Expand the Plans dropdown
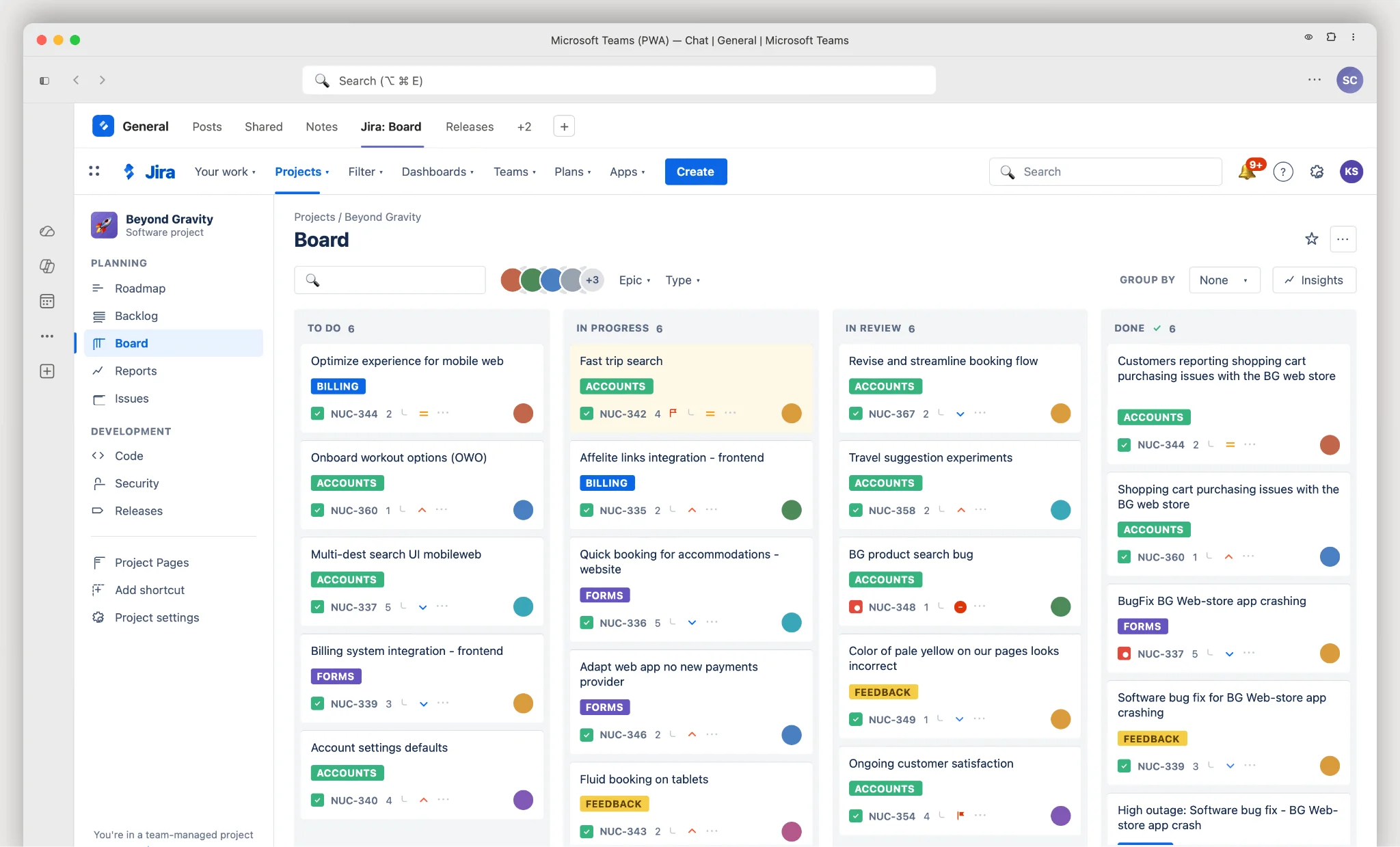The height and width of the screenshot is (847, 1400). [573, 172]
